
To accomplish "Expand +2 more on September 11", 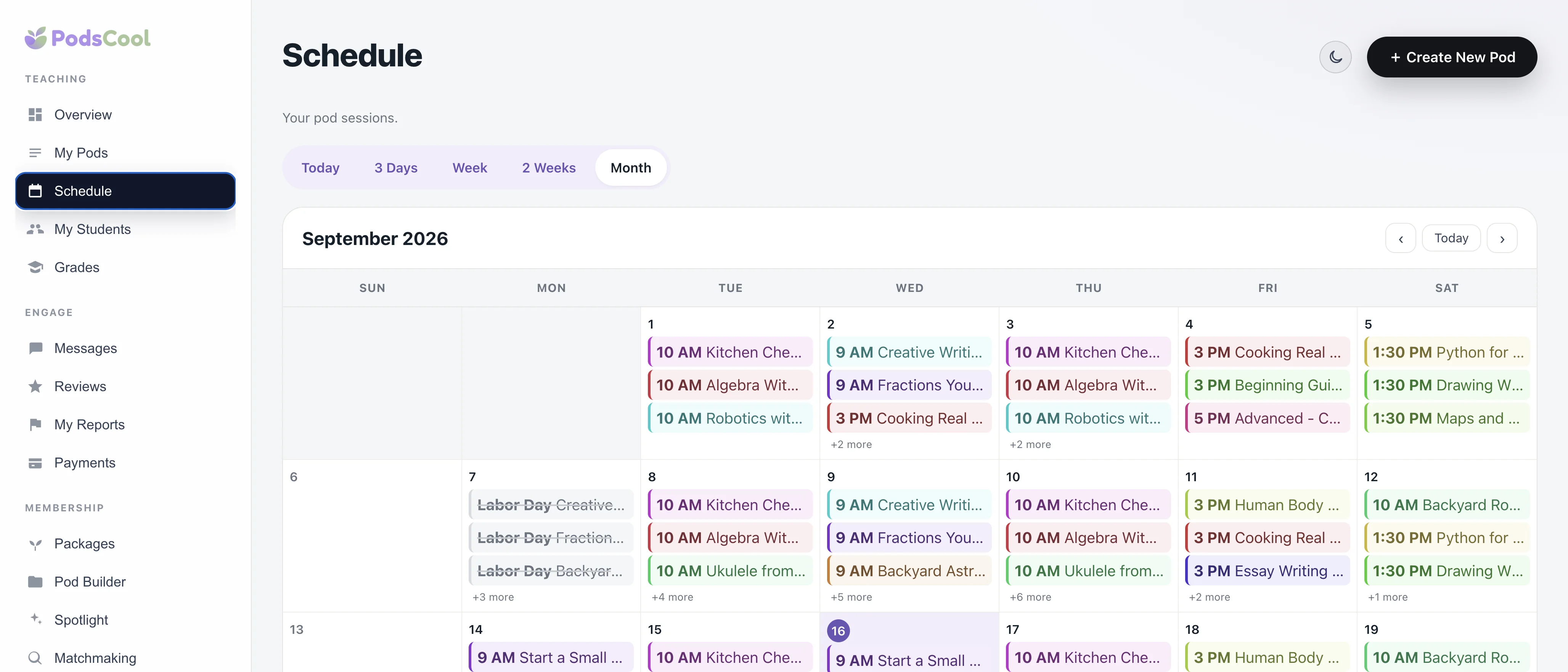I will pos(1209,597).
